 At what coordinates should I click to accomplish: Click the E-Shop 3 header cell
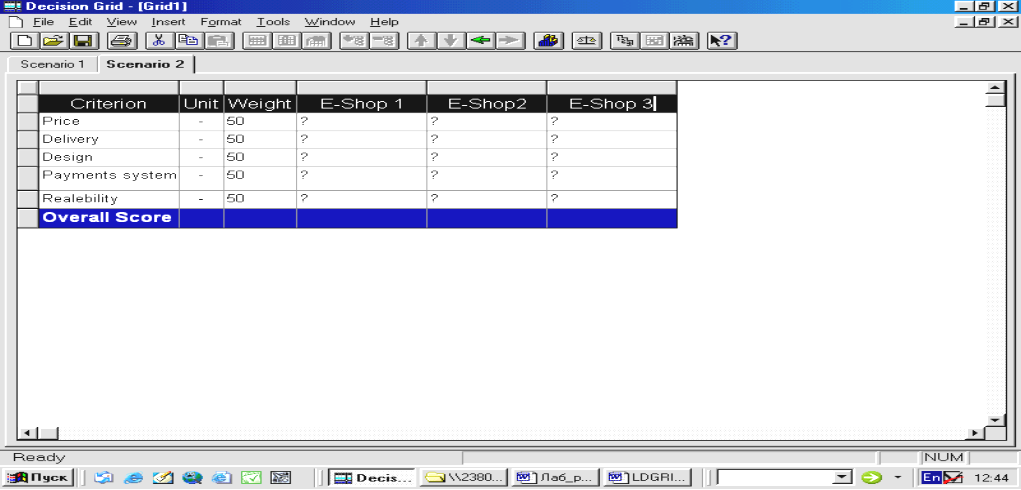click(611, 104)
